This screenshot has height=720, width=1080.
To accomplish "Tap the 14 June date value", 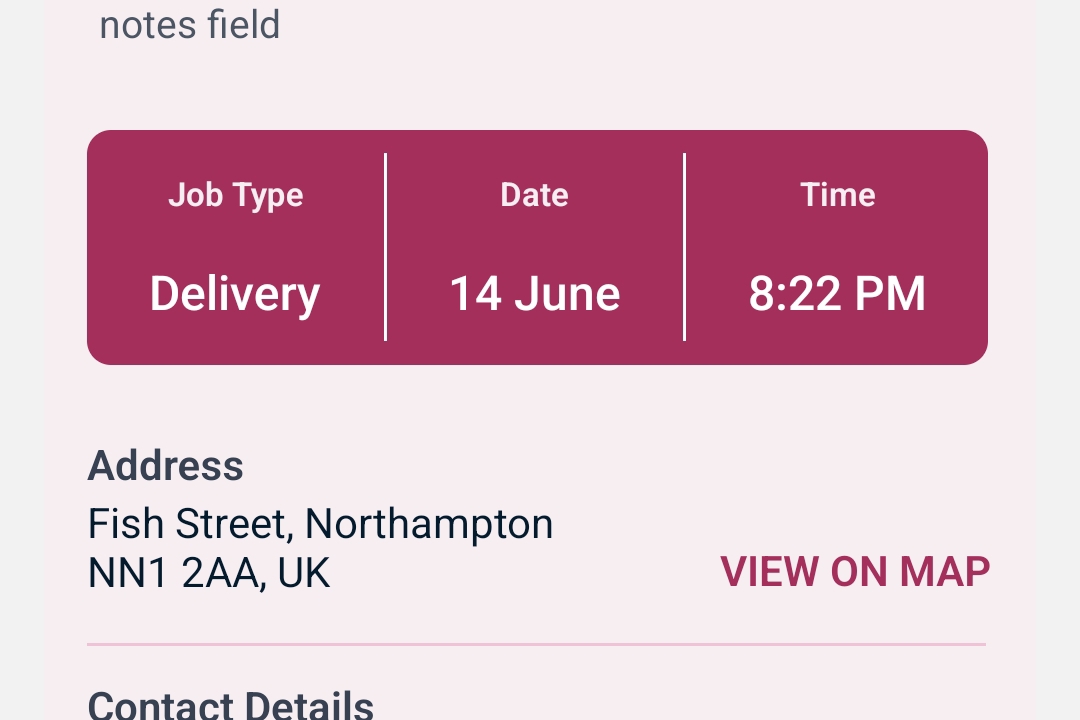I will 535,294.
